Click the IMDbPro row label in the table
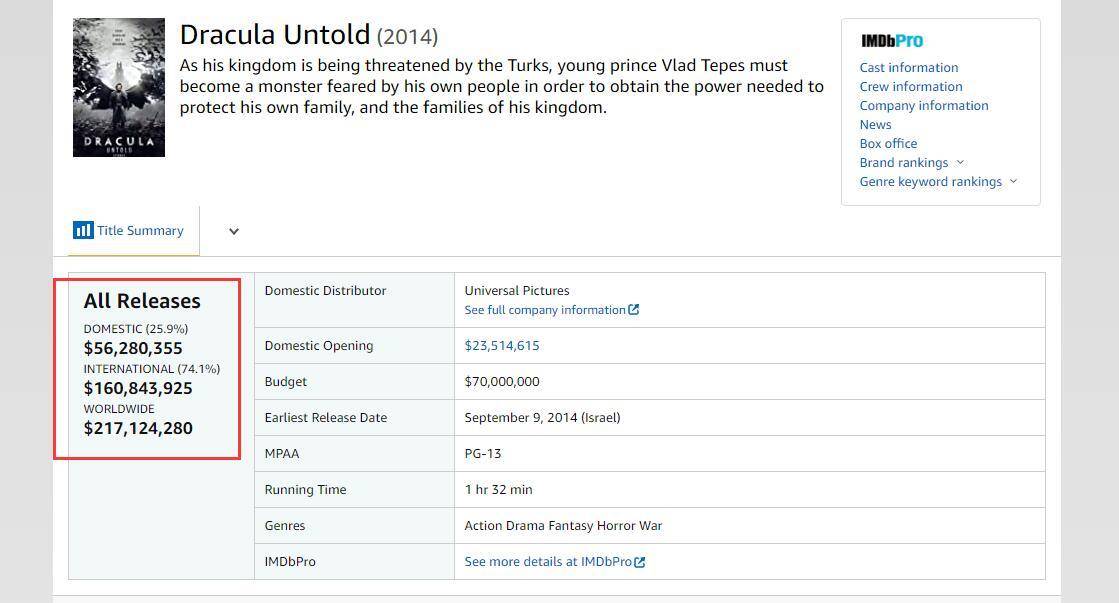The width and height of the screenshot is (1119, 603). pyautogui.click(x=290, y=562)
